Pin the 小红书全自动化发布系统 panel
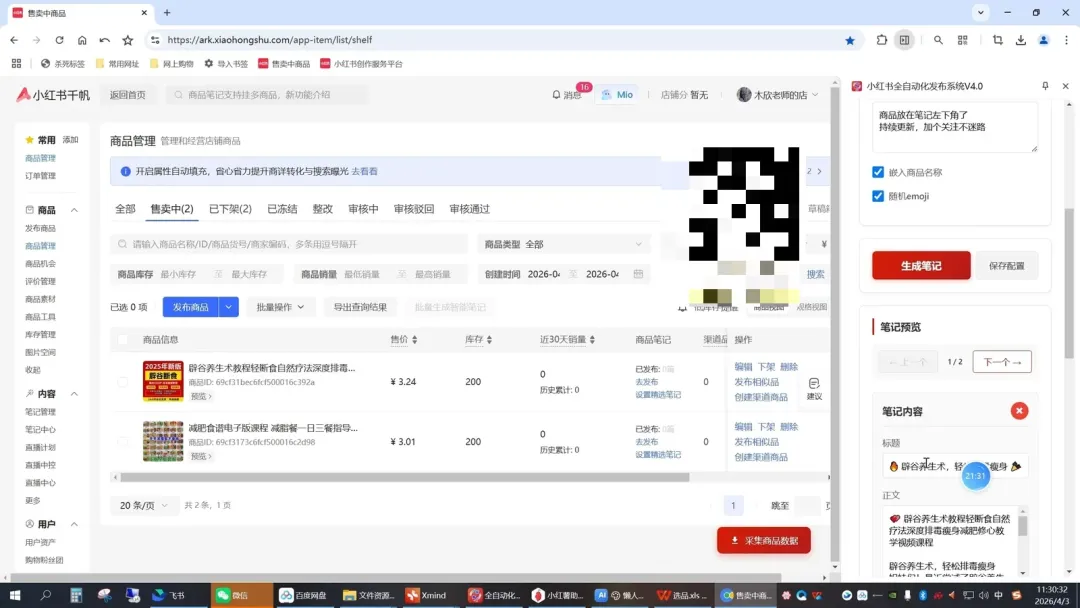 coord(1045,86)
